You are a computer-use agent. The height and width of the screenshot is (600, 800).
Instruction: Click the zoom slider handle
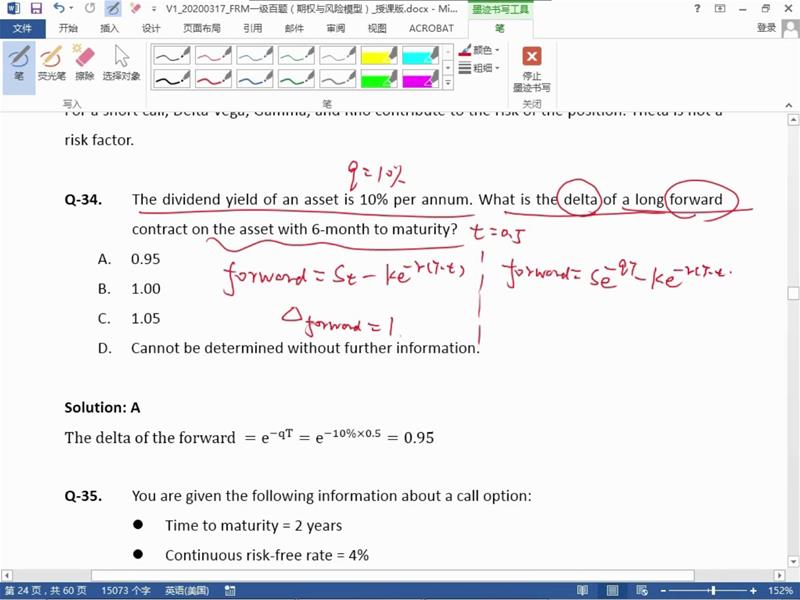coord(713,591)
